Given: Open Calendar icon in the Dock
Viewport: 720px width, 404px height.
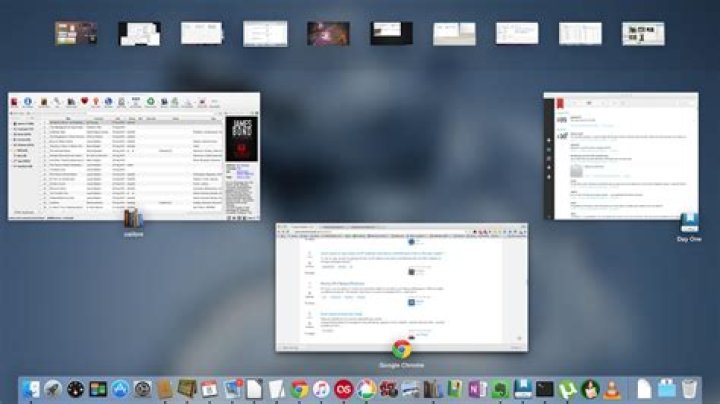Looking at the screenshot, I should (209, 389).
